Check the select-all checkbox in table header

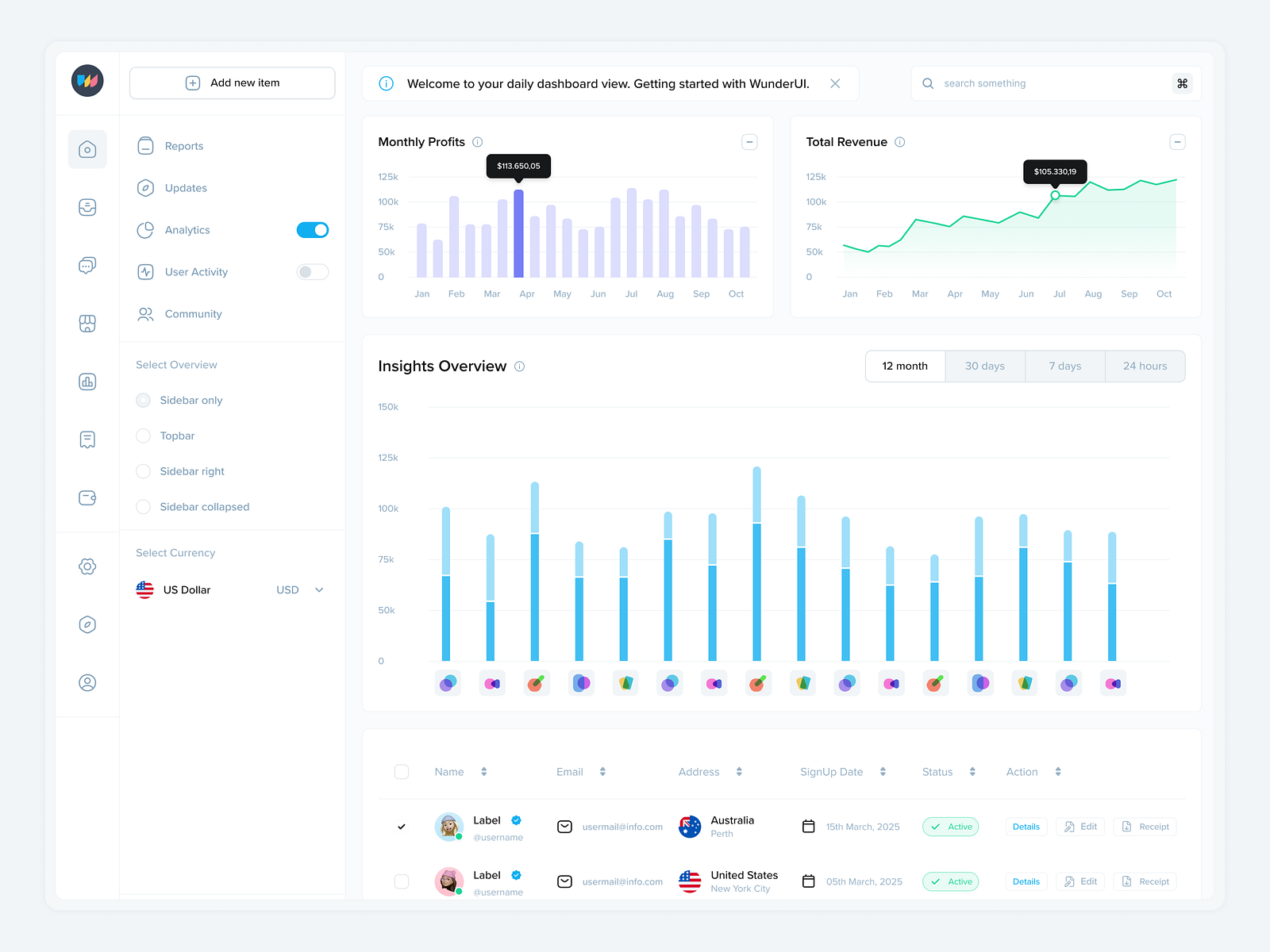click(402, 771)
